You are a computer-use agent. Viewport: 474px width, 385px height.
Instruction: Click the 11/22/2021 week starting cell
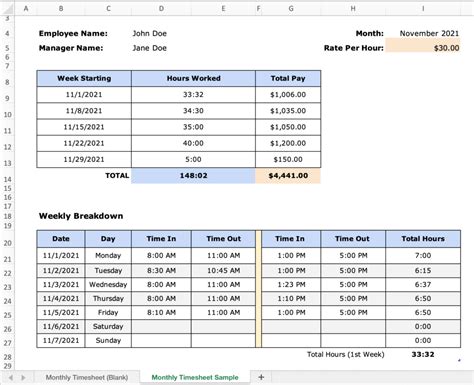[84, 143]
